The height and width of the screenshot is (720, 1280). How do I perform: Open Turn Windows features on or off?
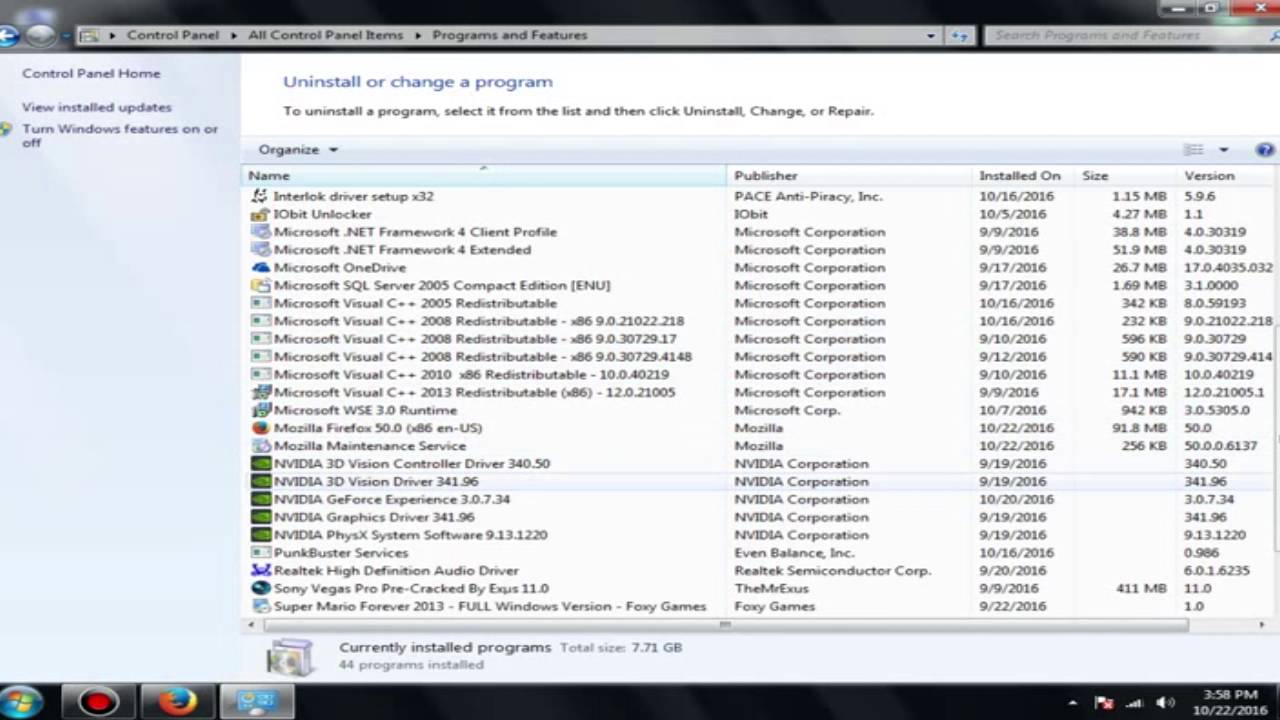click(x=120, y=136)
